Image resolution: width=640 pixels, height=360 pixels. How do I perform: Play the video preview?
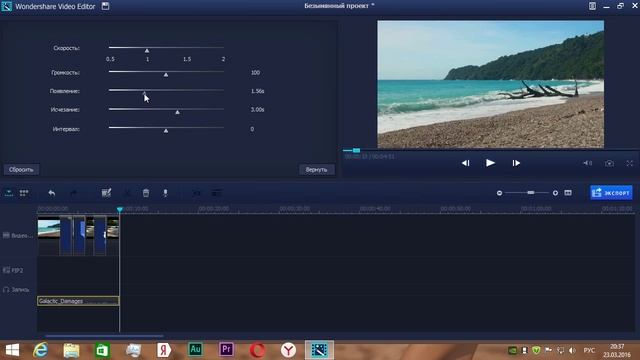click(x=490, y=163)
